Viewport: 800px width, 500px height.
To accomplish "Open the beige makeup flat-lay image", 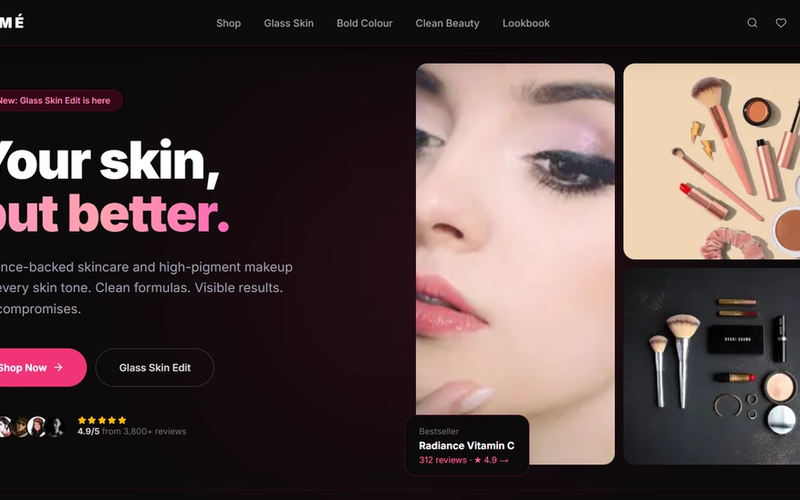I will coord(712,161).
